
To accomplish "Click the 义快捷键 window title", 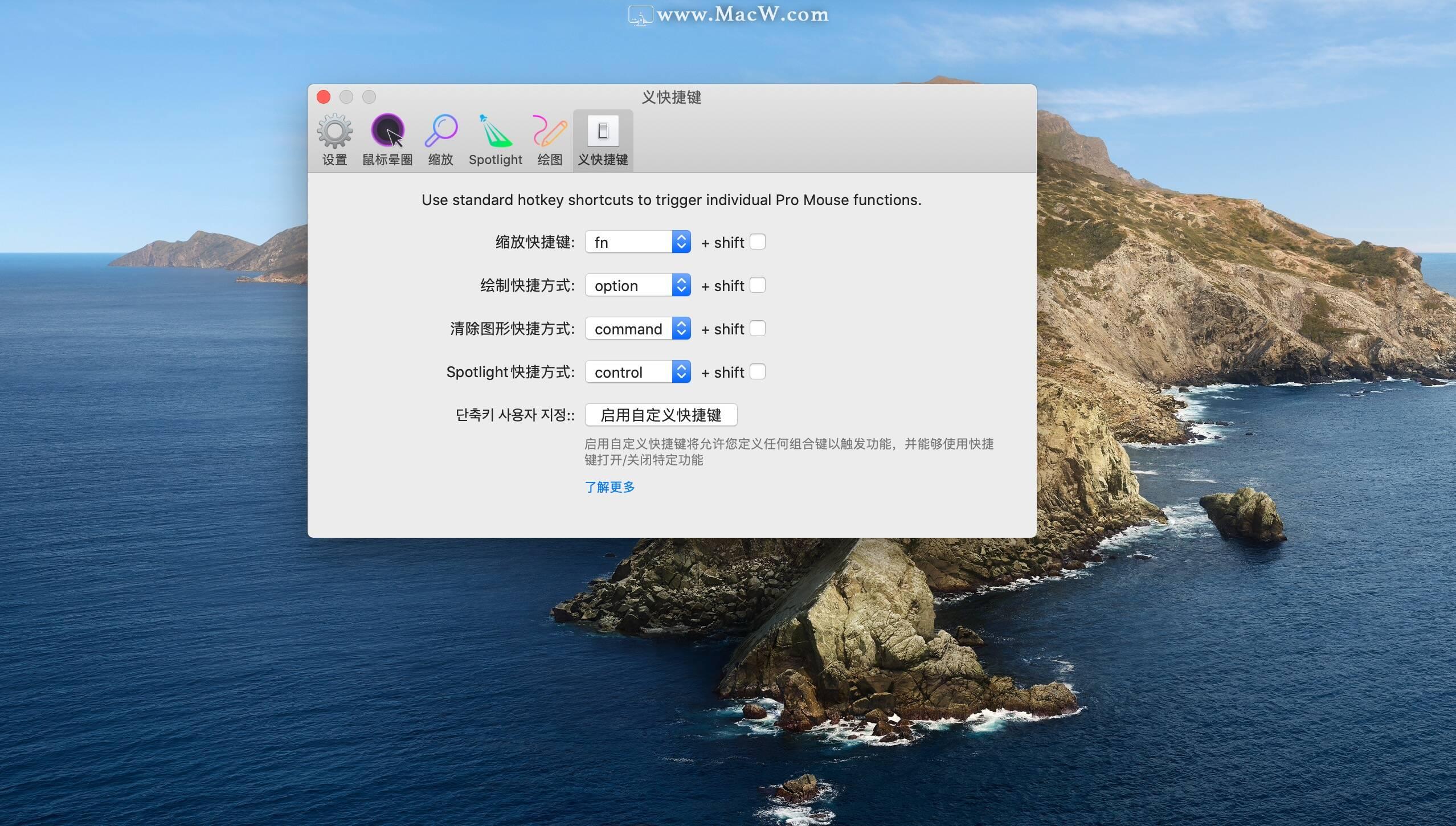I will (671, 97).
